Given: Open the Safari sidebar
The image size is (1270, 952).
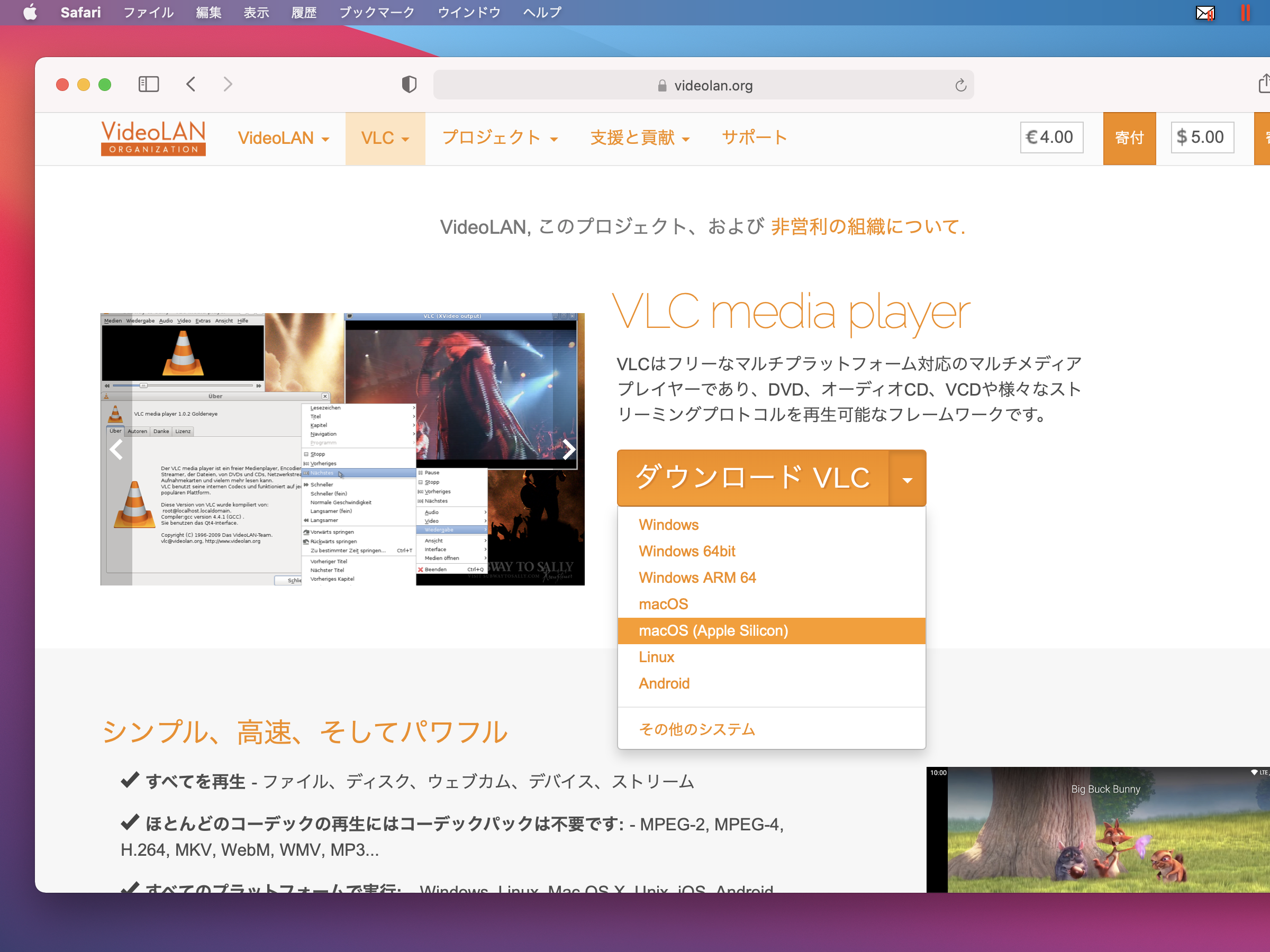Looking at the screenshot, I should [x=148, y=84].
